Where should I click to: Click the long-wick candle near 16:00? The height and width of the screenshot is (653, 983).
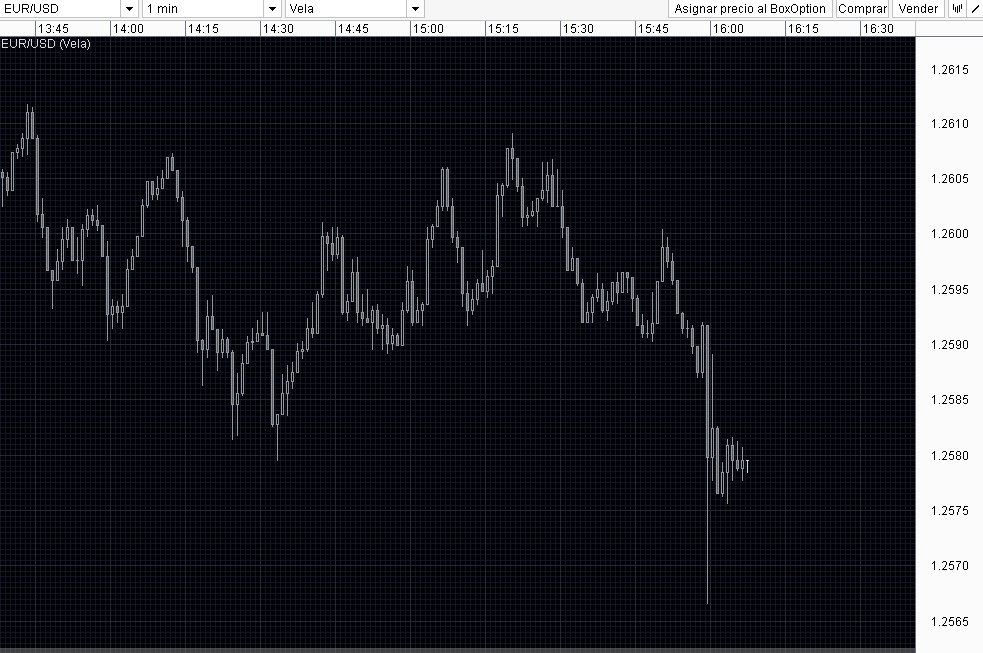pos(708,464)
